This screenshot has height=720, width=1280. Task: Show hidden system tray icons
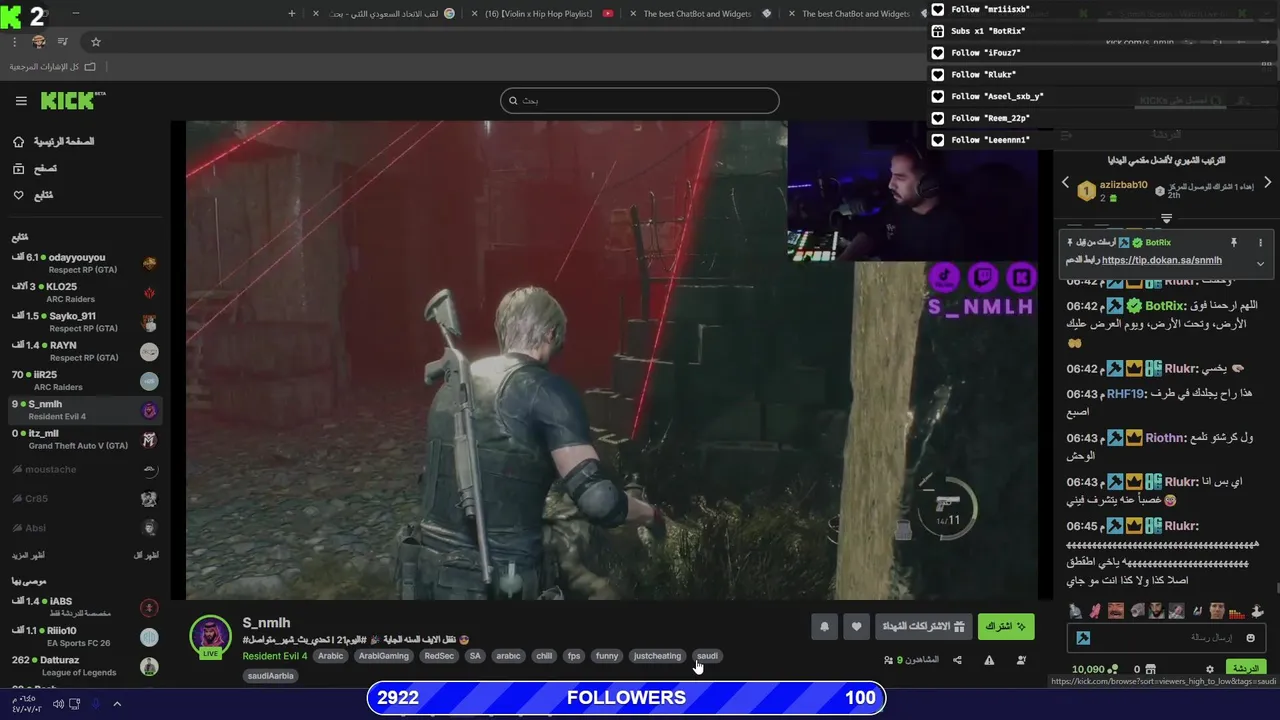(117, 704)
